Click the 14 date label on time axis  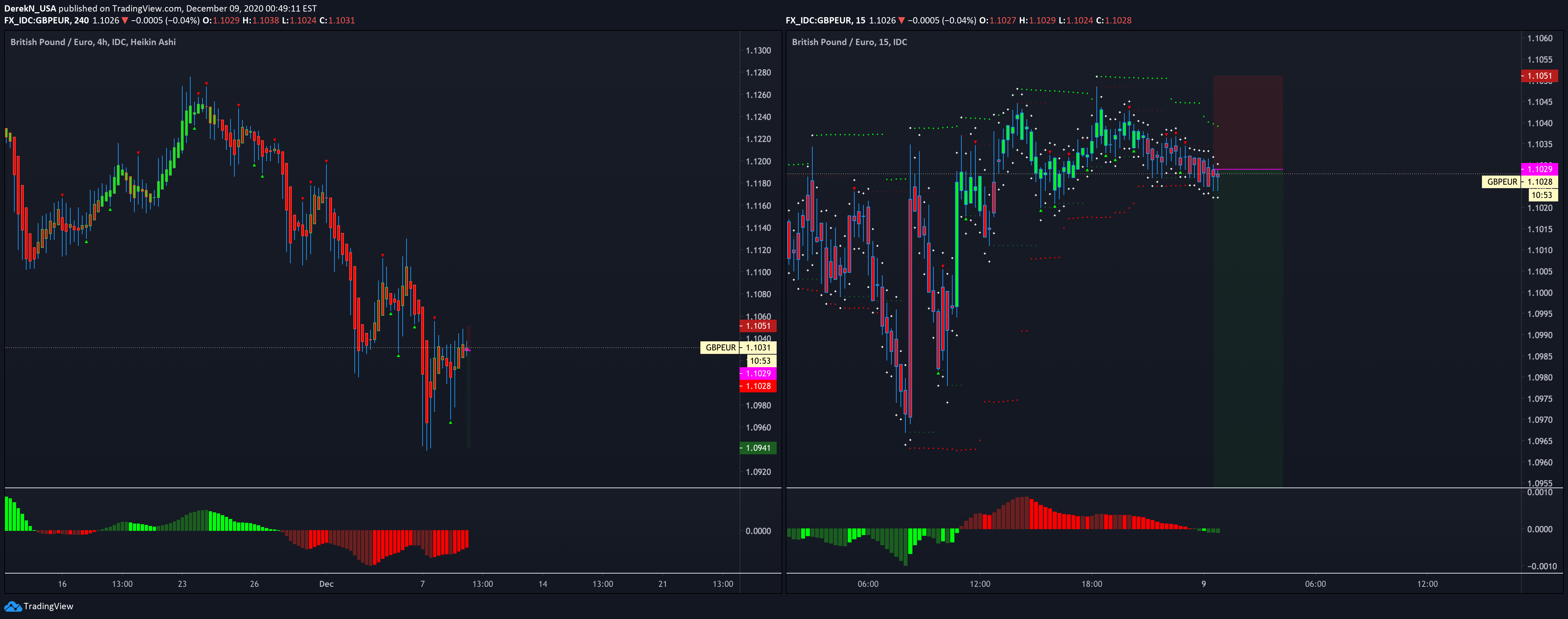pyautogui.click(x=543, y=584)
